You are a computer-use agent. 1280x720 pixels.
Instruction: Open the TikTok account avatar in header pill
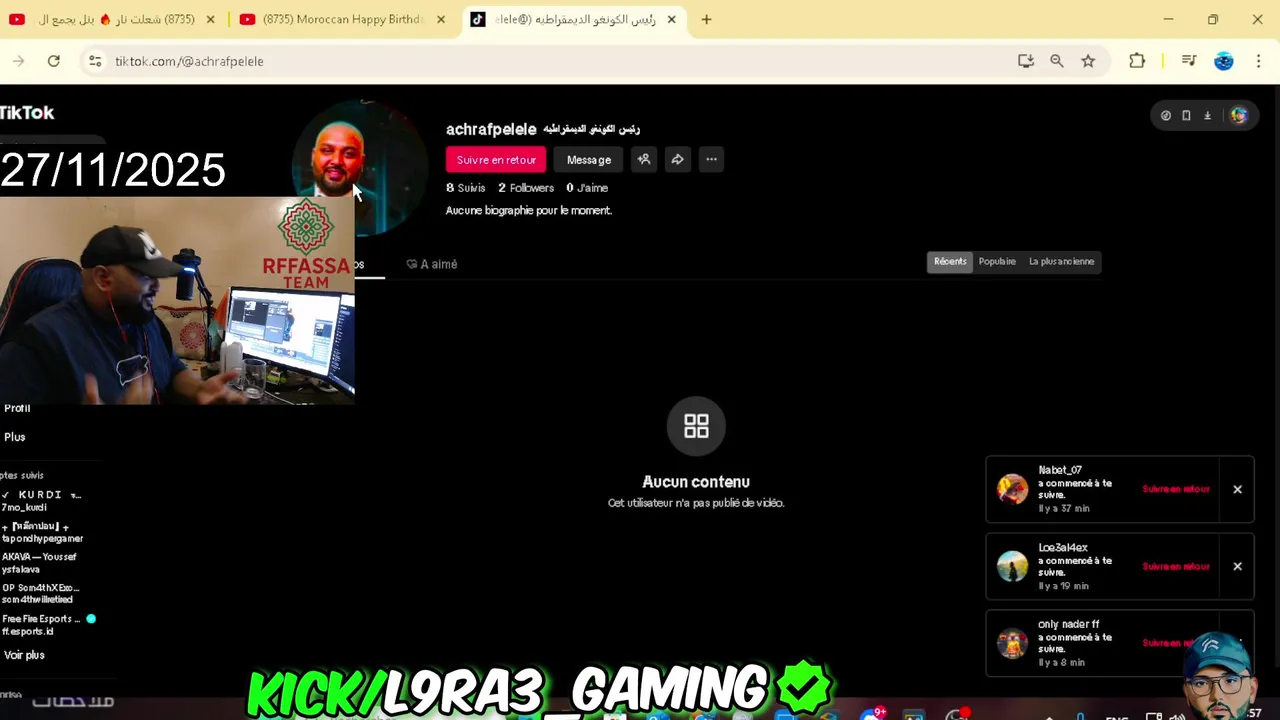[1238, 116]
